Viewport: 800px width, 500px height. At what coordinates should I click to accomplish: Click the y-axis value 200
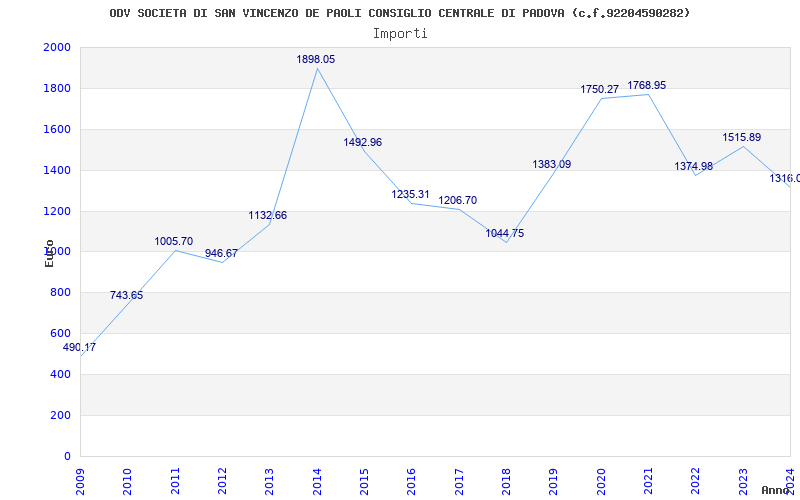(x=60, y=415)
